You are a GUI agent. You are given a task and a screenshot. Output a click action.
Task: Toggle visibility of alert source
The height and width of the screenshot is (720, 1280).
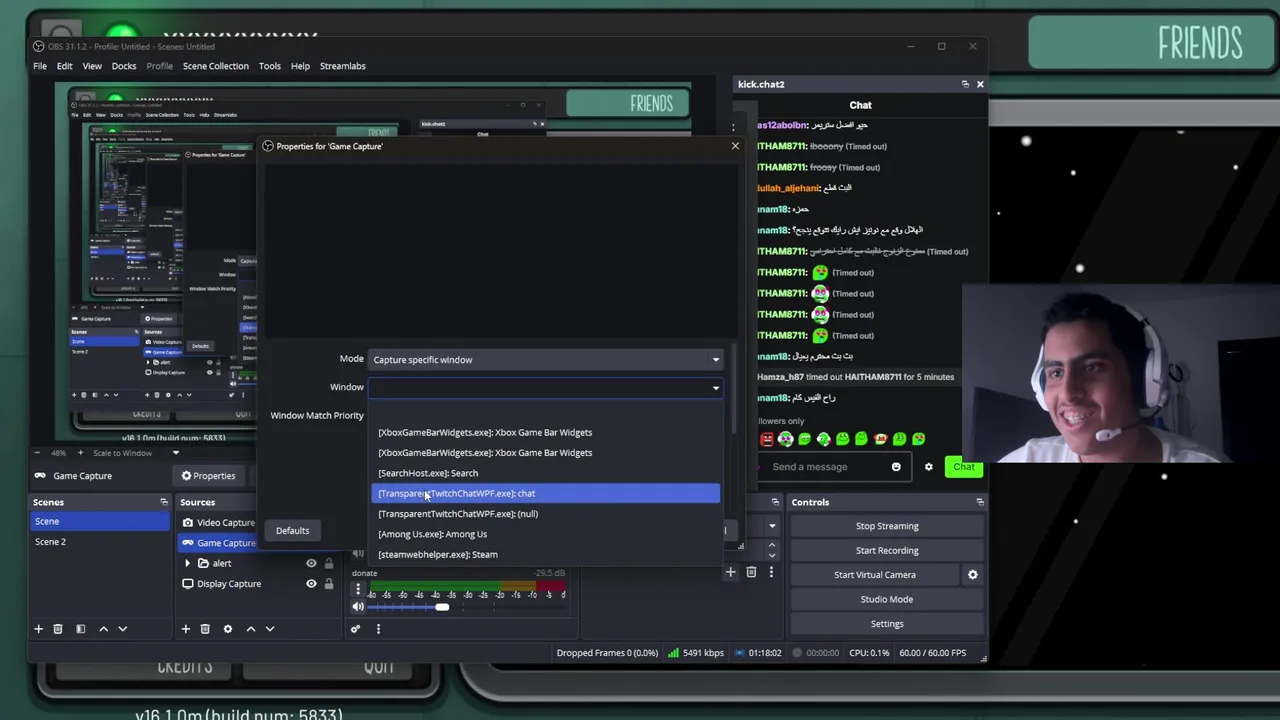(311, 563)
